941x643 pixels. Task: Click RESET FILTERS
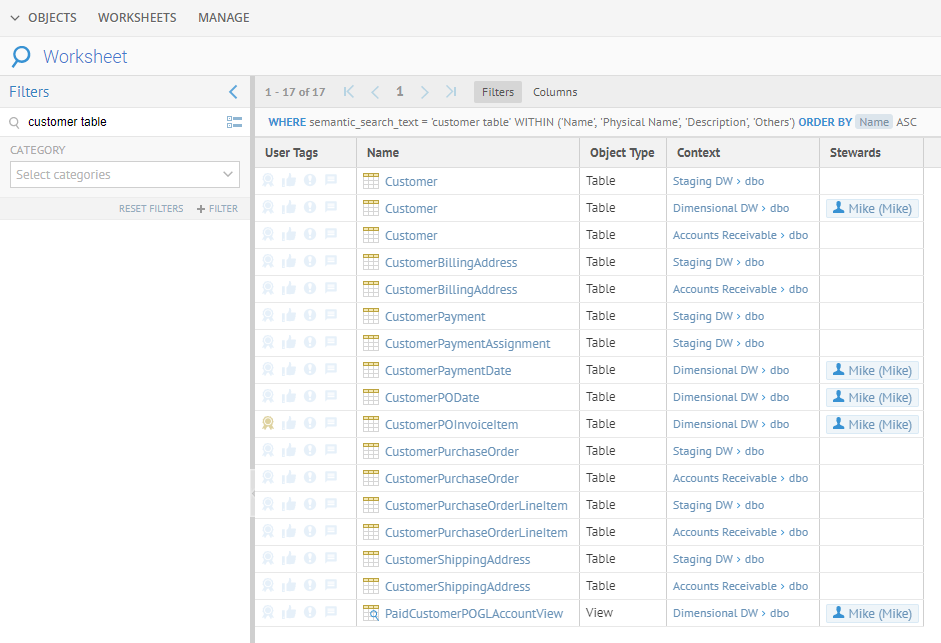[x=151, y=209]
